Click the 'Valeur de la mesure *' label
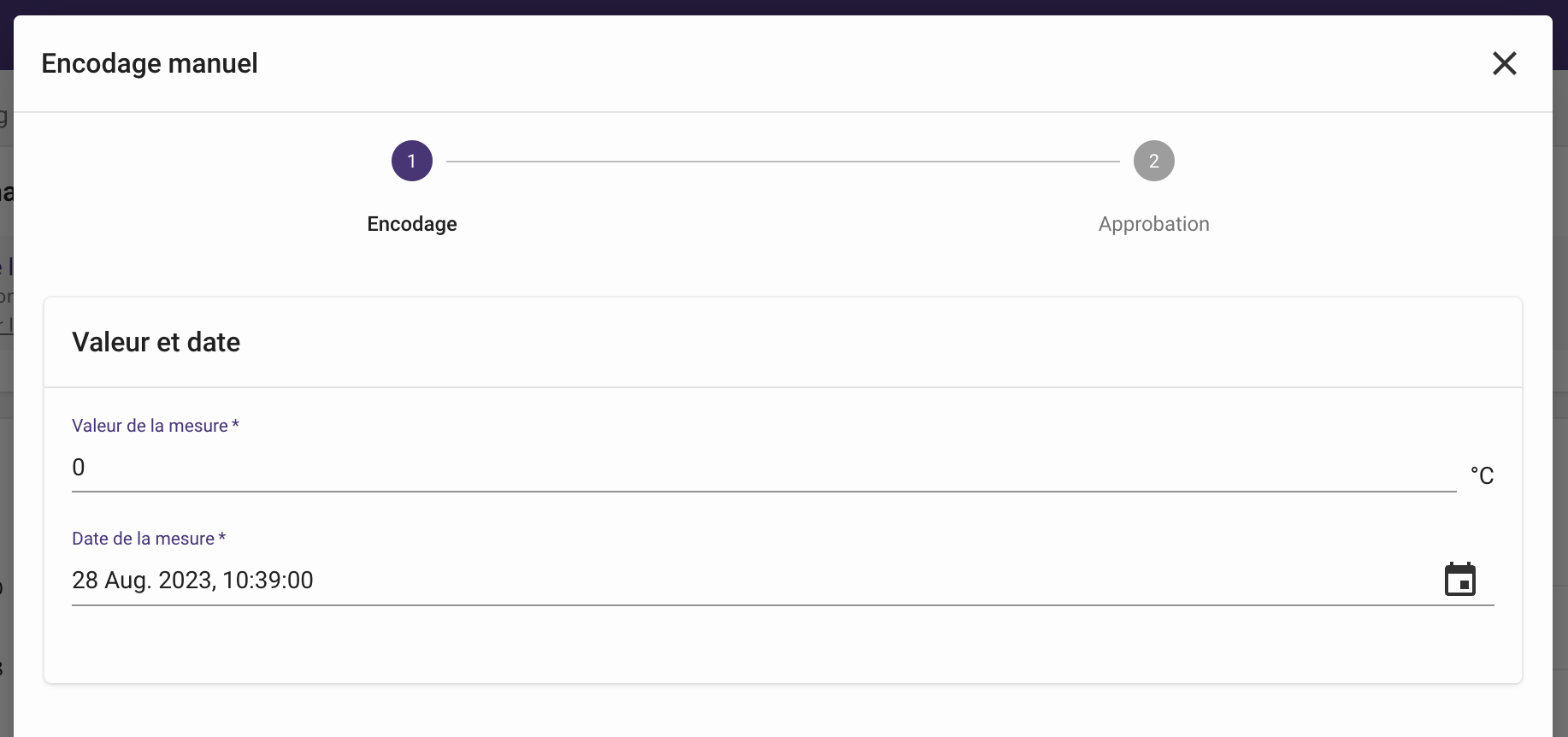 [155, 426]
